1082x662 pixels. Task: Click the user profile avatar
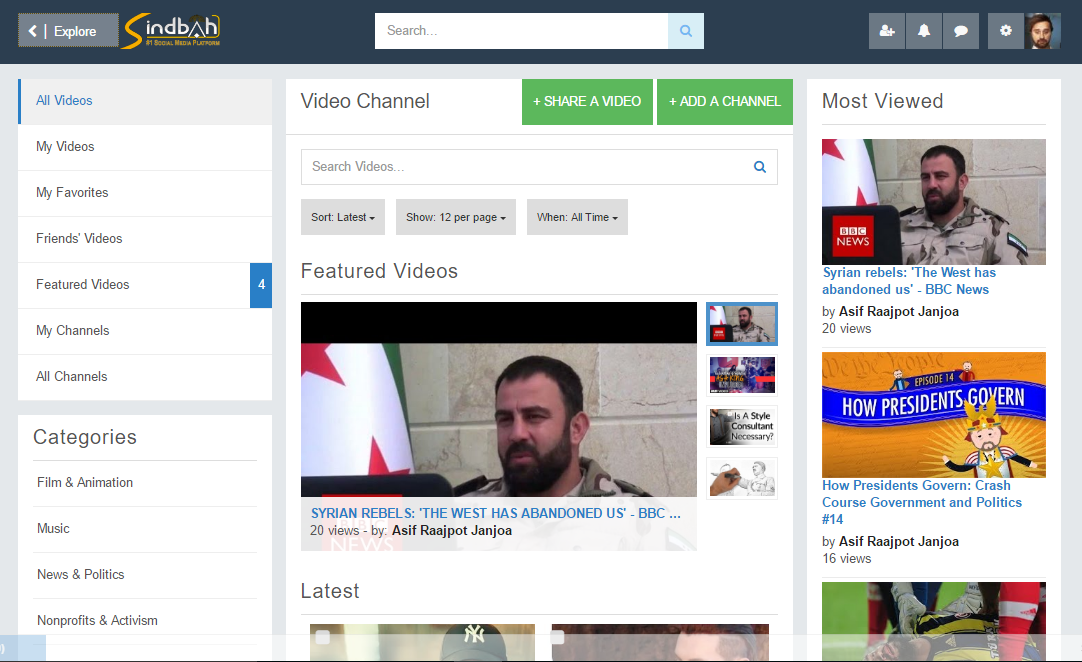[x=1043, y=31]
